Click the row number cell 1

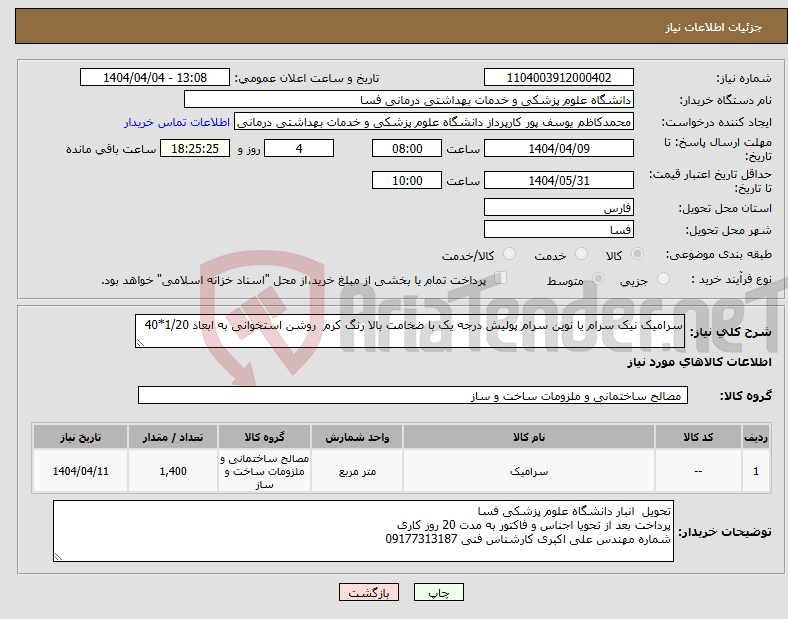(756, 471)
